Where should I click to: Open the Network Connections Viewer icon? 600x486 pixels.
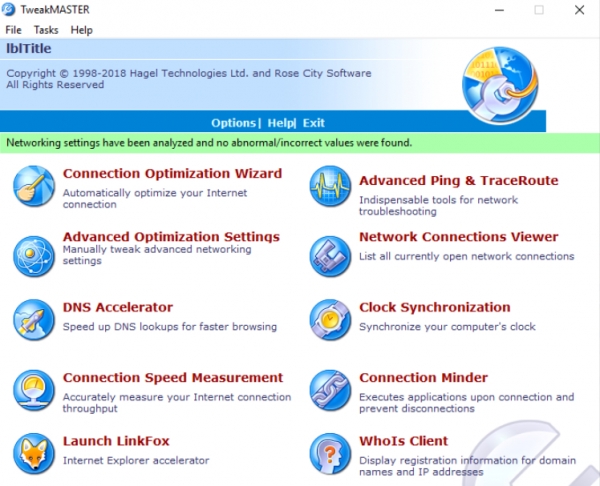pos(330,255)
